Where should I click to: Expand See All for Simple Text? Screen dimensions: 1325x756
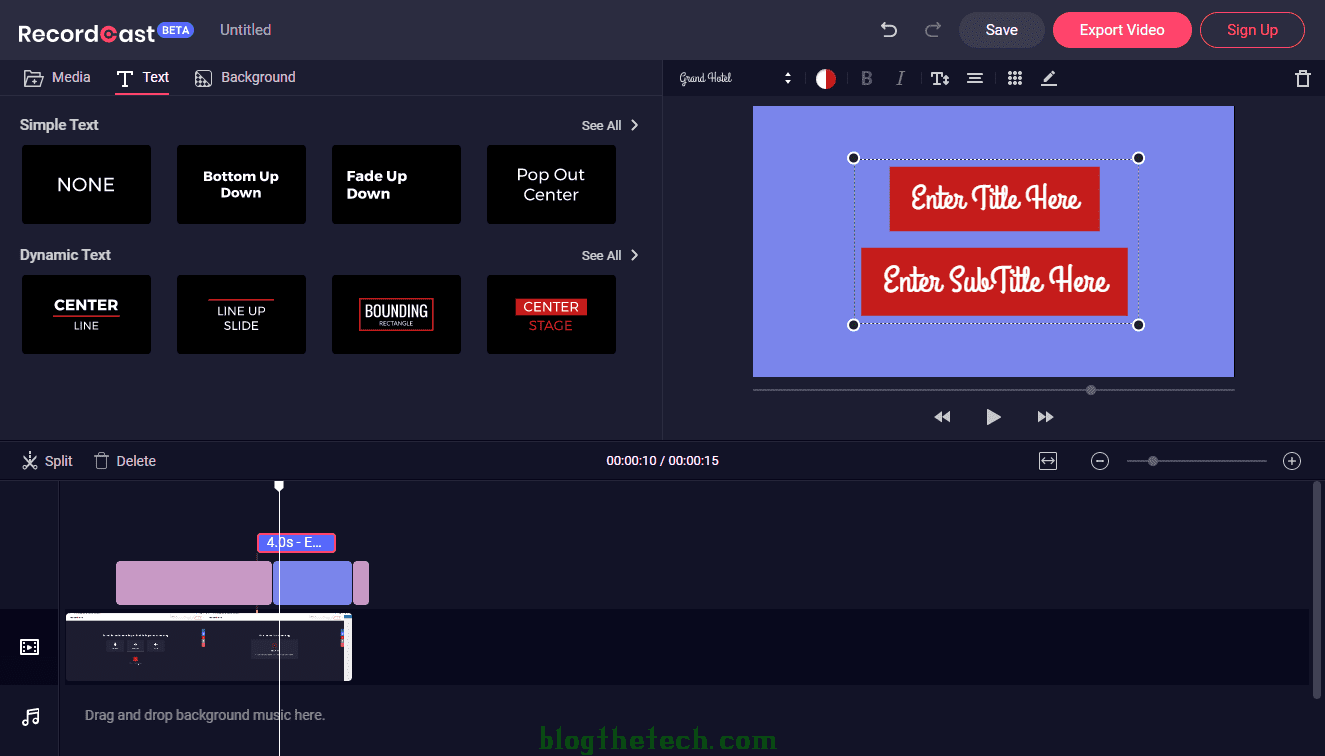[x=609, y=125]
